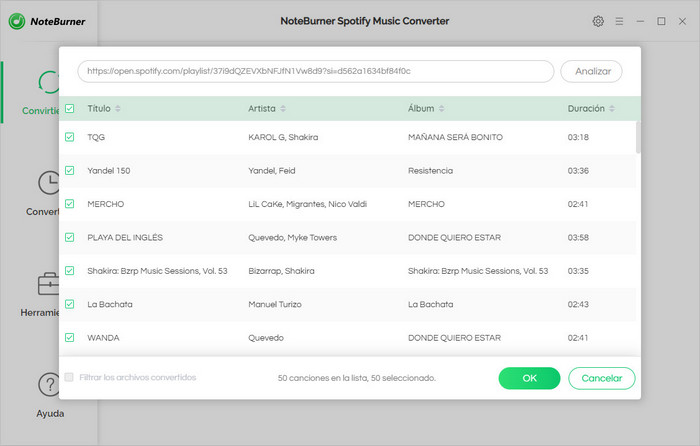Toggle the select-all checkbox in header
The width and height of the screenshot is (700, 446).
(x=70, y=108)
